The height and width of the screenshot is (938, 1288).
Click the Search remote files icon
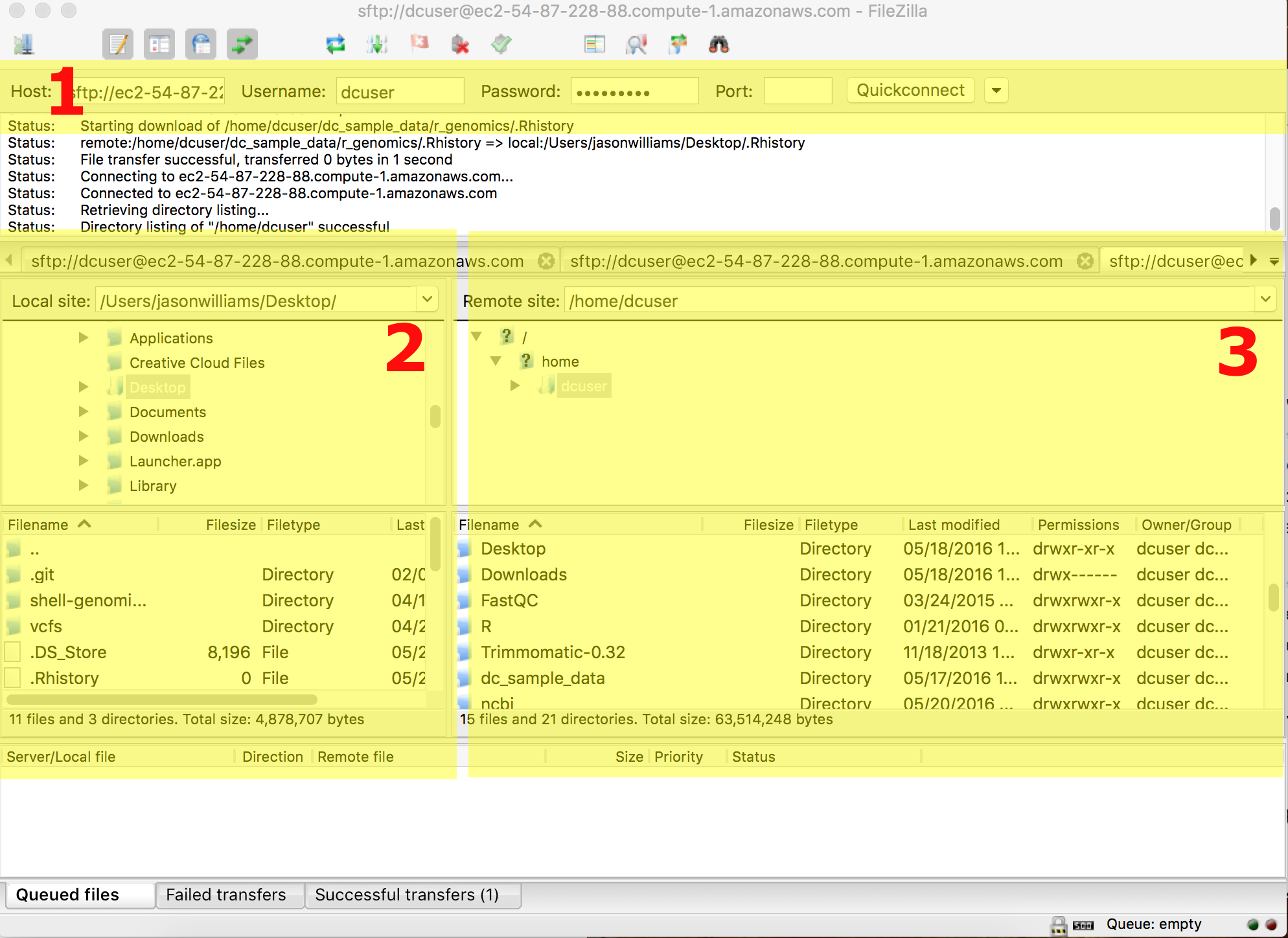[720, 43]
